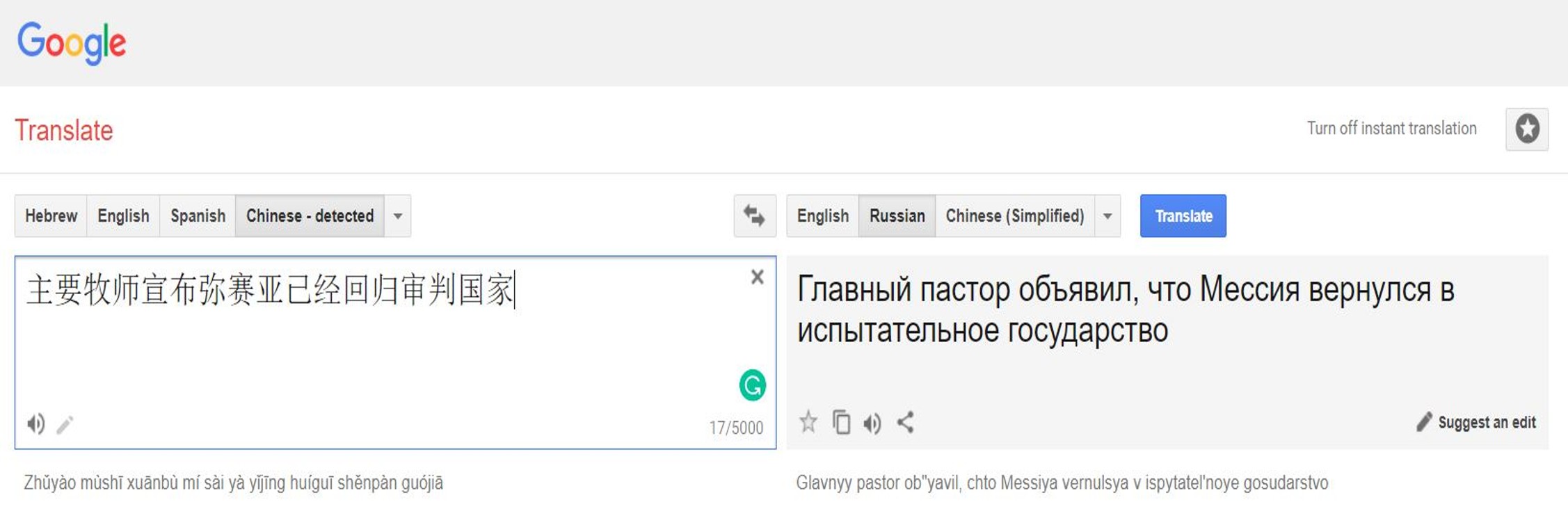Swap source and target languages

[x=755, y=216]
